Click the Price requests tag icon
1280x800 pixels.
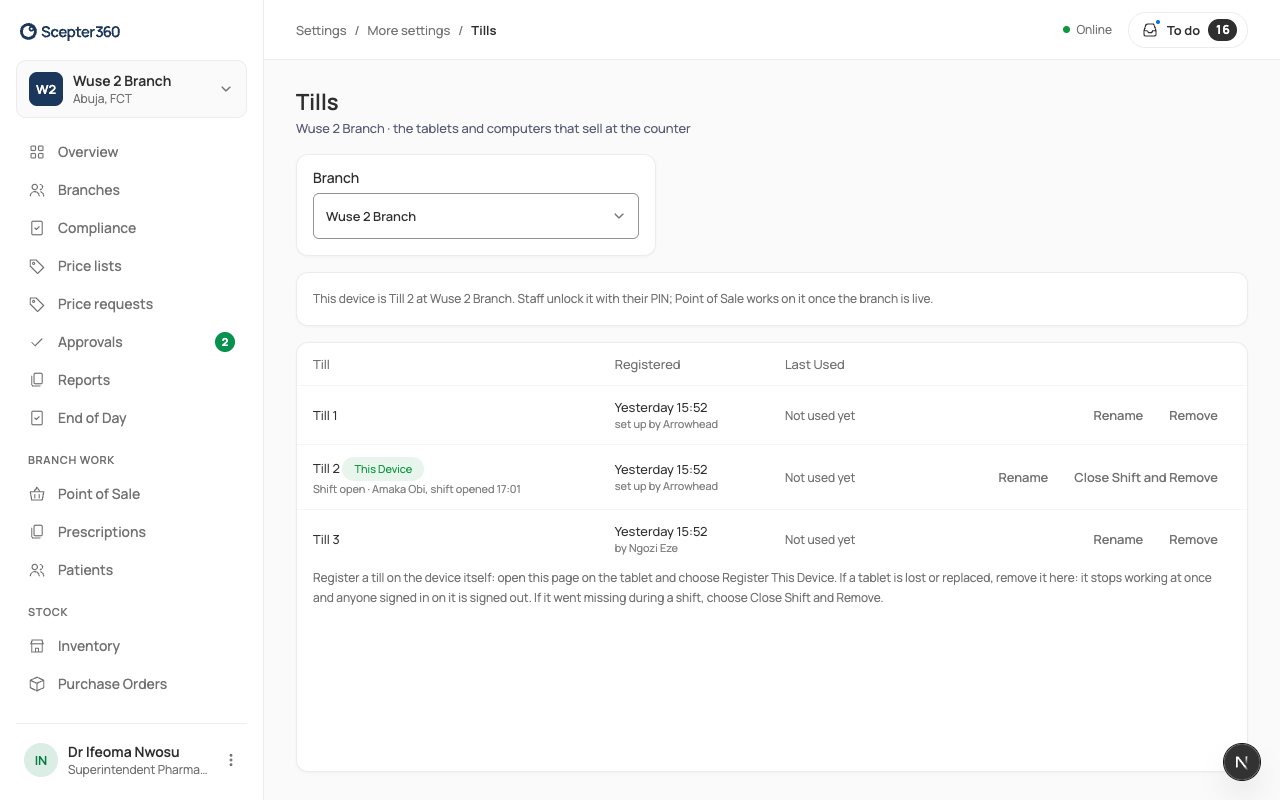[x=37, y=304]
